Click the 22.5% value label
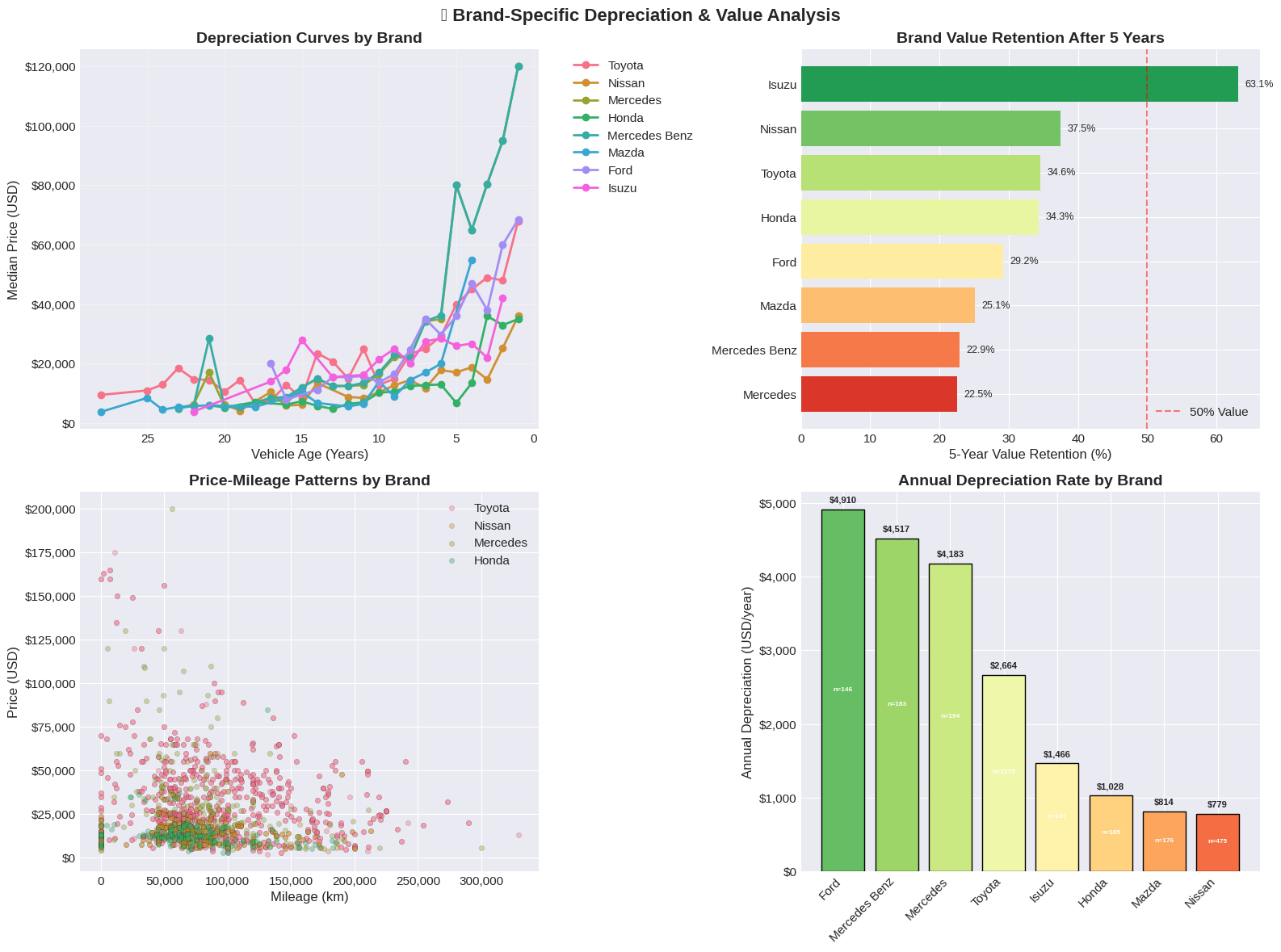 (978, 394)
